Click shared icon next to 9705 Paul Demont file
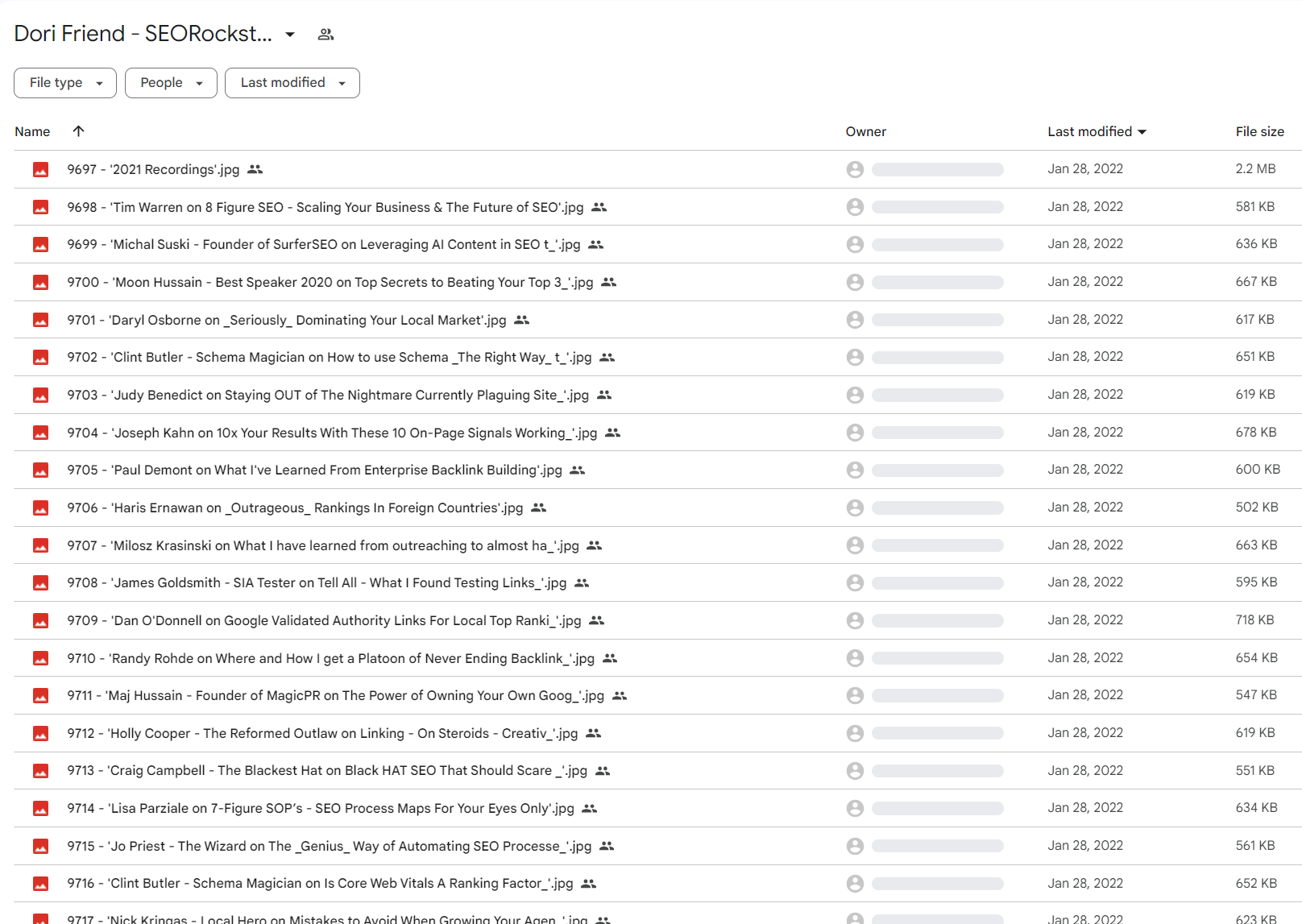The image size is (1302, 924). (x=578, y=470)
